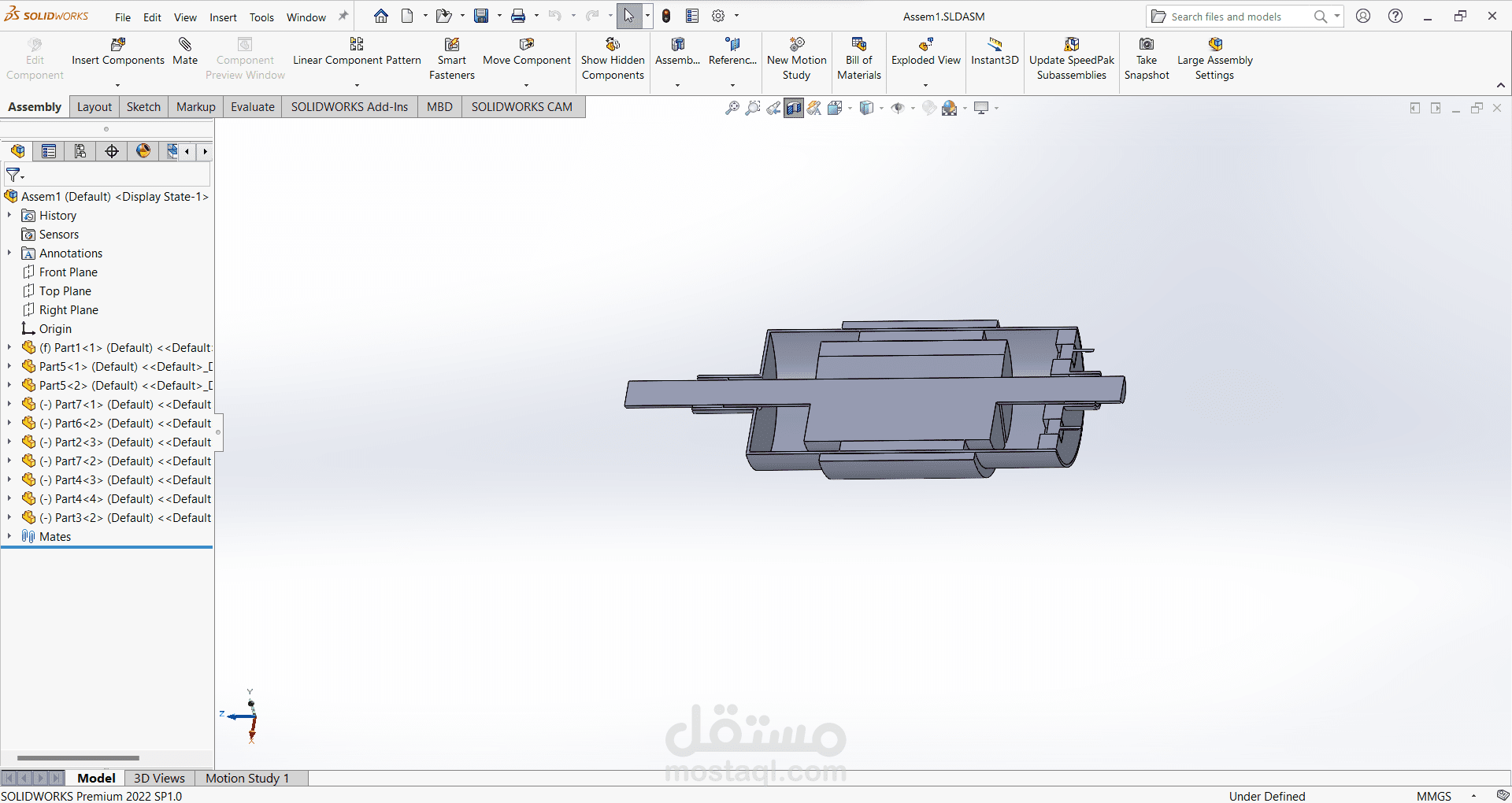Create an Exploded View
The image size is (1512, 803).
pyautogui.click(x=926, y=52)
